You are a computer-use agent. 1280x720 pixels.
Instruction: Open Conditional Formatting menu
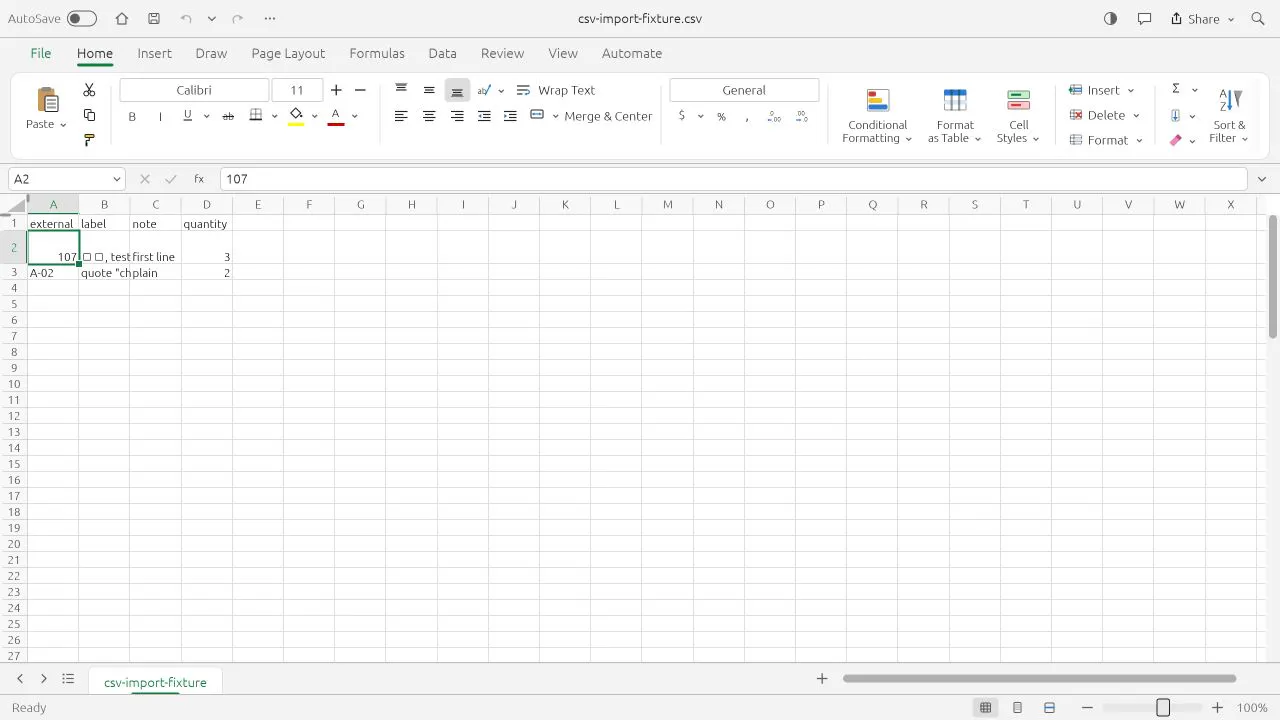tap(877, 116)
